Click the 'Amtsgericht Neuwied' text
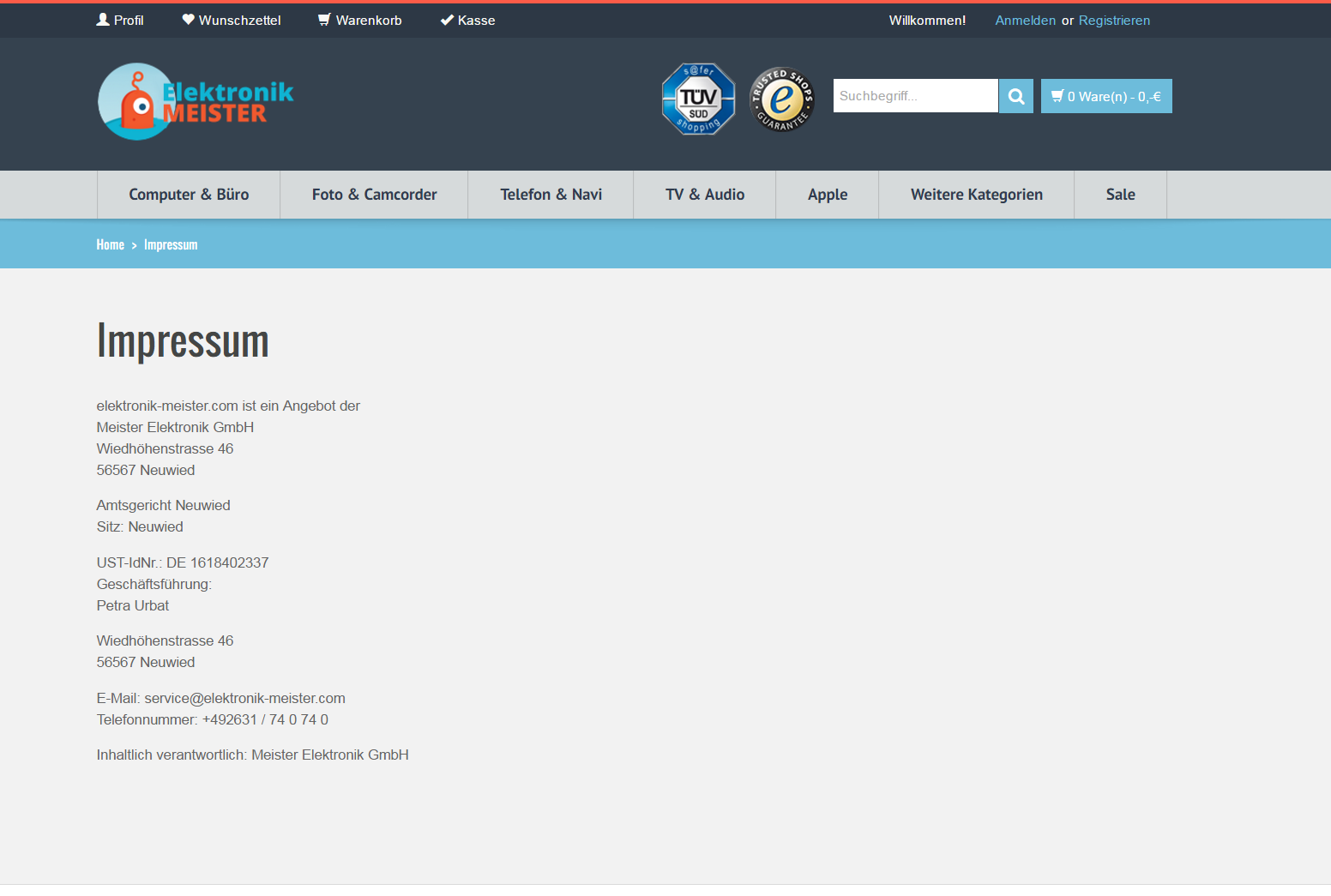Screen dimensions: 1331x896 click(x=163, y=505)
